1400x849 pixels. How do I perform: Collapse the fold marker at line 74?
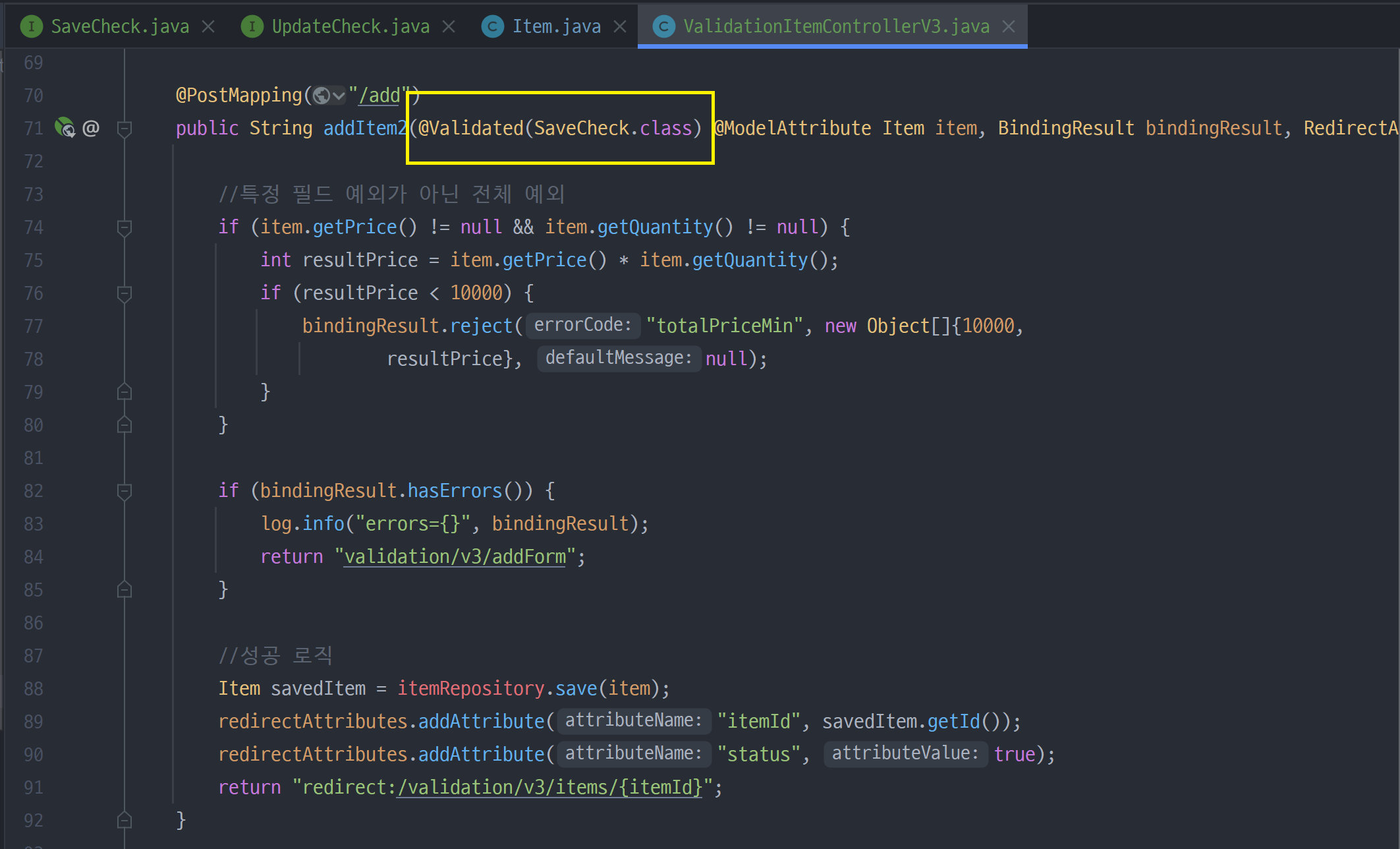pyautogui.click(x=124, y=227)
